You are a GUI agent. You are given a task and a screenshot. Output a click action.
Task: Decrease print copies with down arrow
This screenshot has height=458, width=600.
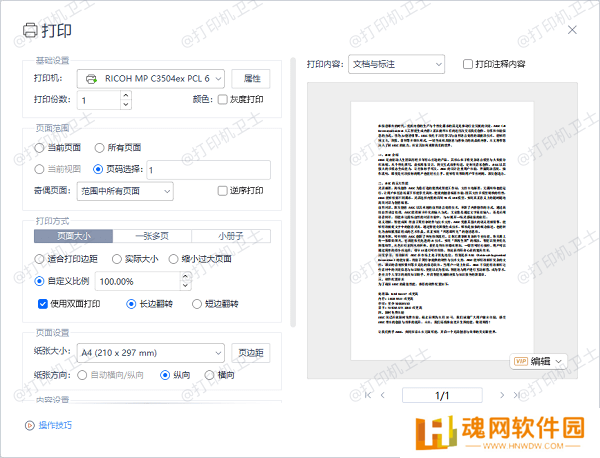(x=126, y=104)
